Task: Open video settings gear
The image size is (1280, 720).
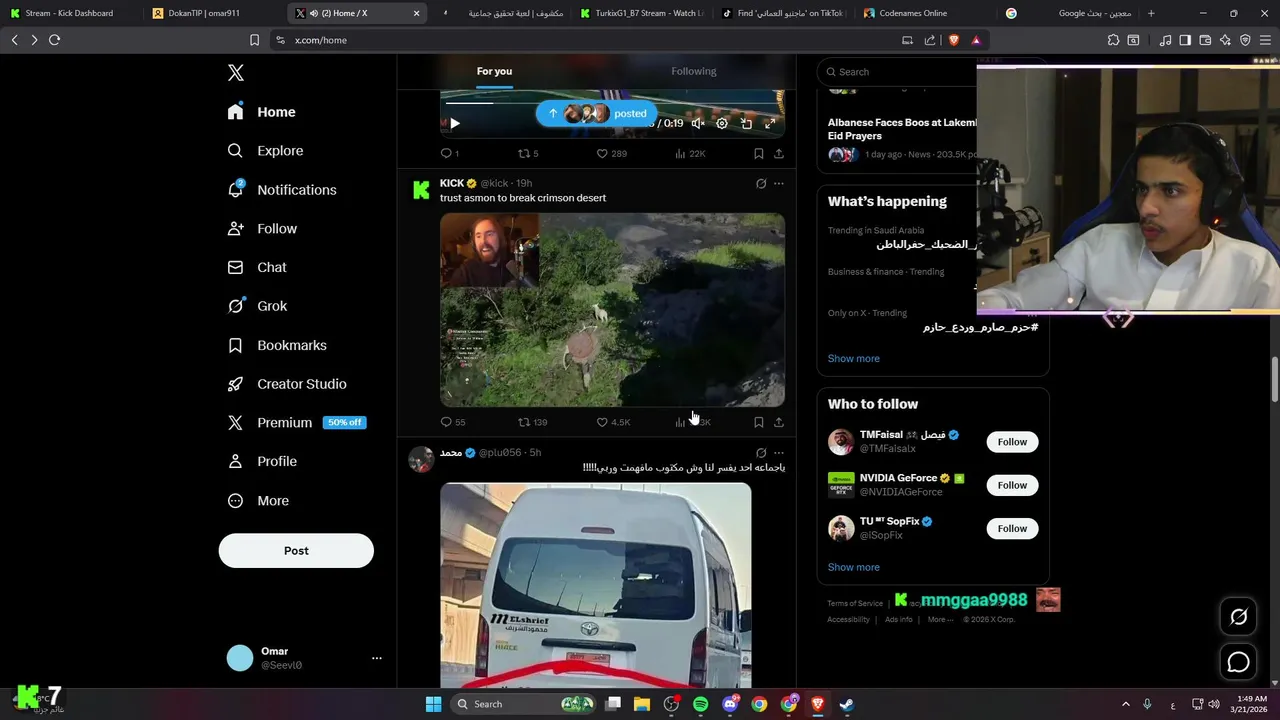Action: [x=722, y=124]
